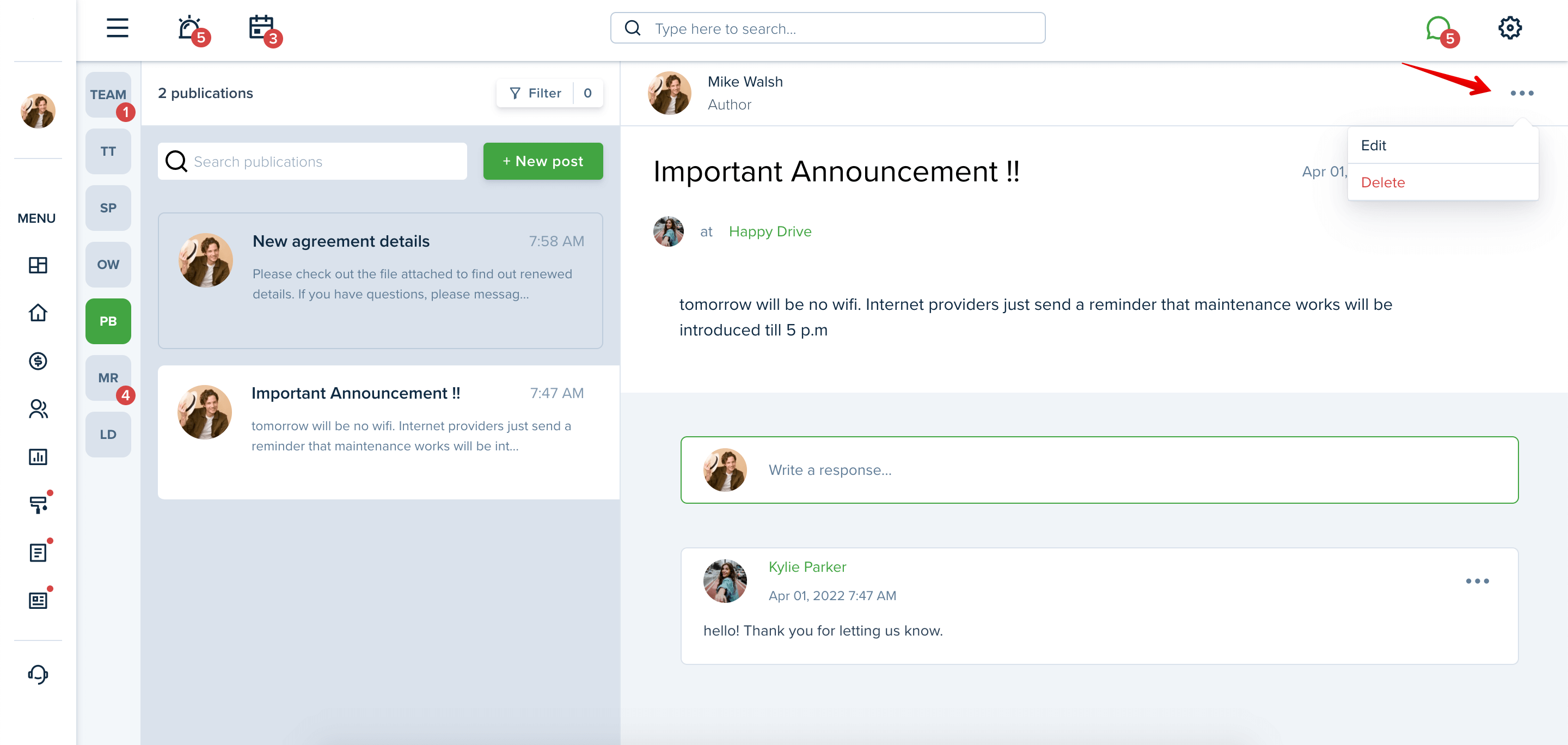Open headset support icon
The width and height of the screenshot is (1568, 745).
(x=38, y=674)
